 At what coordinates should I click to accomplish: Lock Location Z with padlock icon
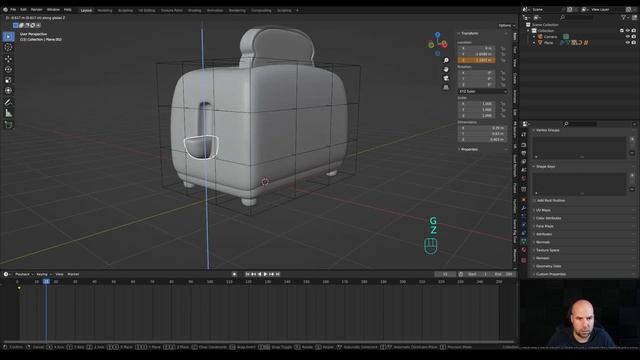[503, 60]
